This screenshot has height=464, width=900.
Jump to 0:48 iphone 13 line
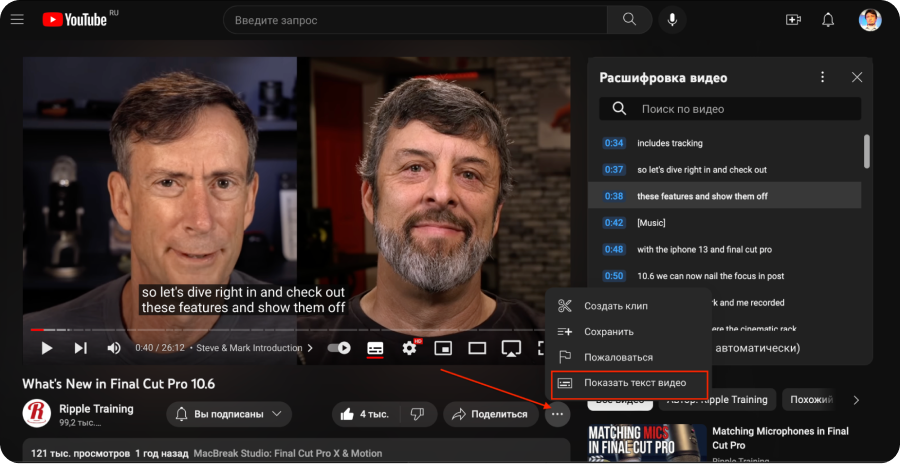tap(724, 249)
